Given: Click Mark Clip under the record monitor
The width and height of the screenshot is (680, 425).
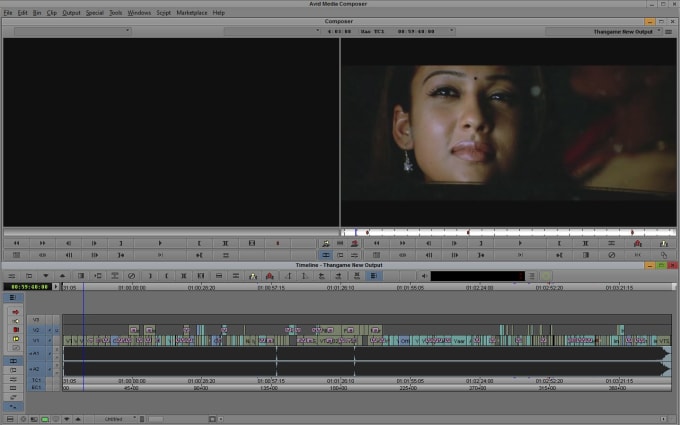Looking at the screenshot, I should pyautogui.click(x=585, y=243).
